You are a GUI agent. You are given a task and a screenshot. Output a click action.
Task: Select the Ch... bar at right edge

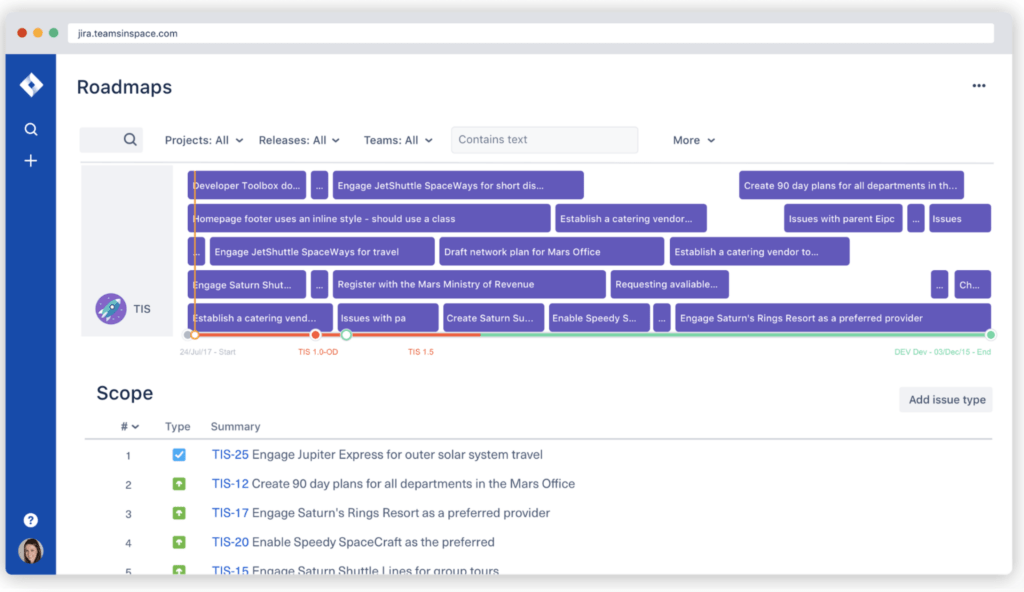[x=972, y=284]
